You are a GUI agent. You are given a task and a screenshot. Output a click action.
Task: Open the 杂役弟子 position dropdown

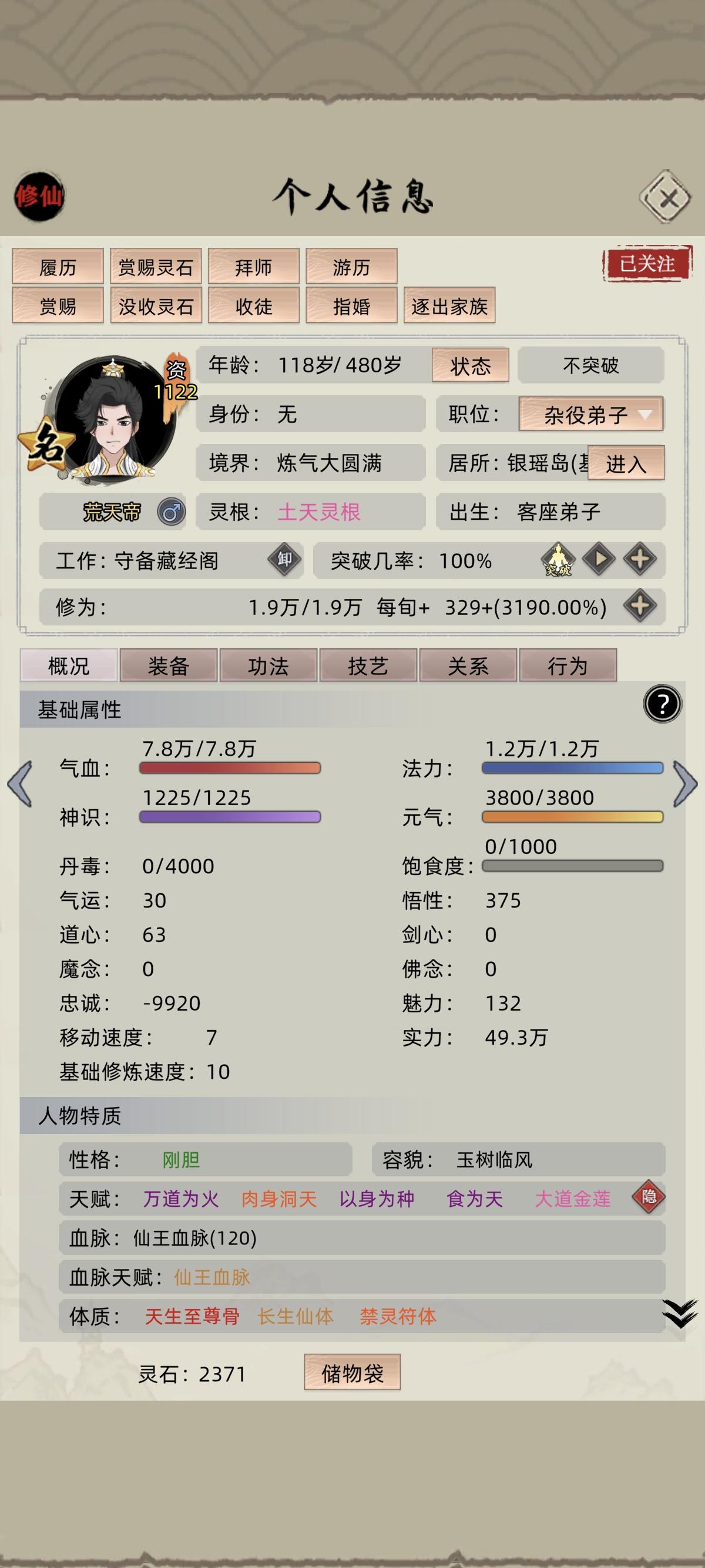pyautogui.click(x=590, y=415)
